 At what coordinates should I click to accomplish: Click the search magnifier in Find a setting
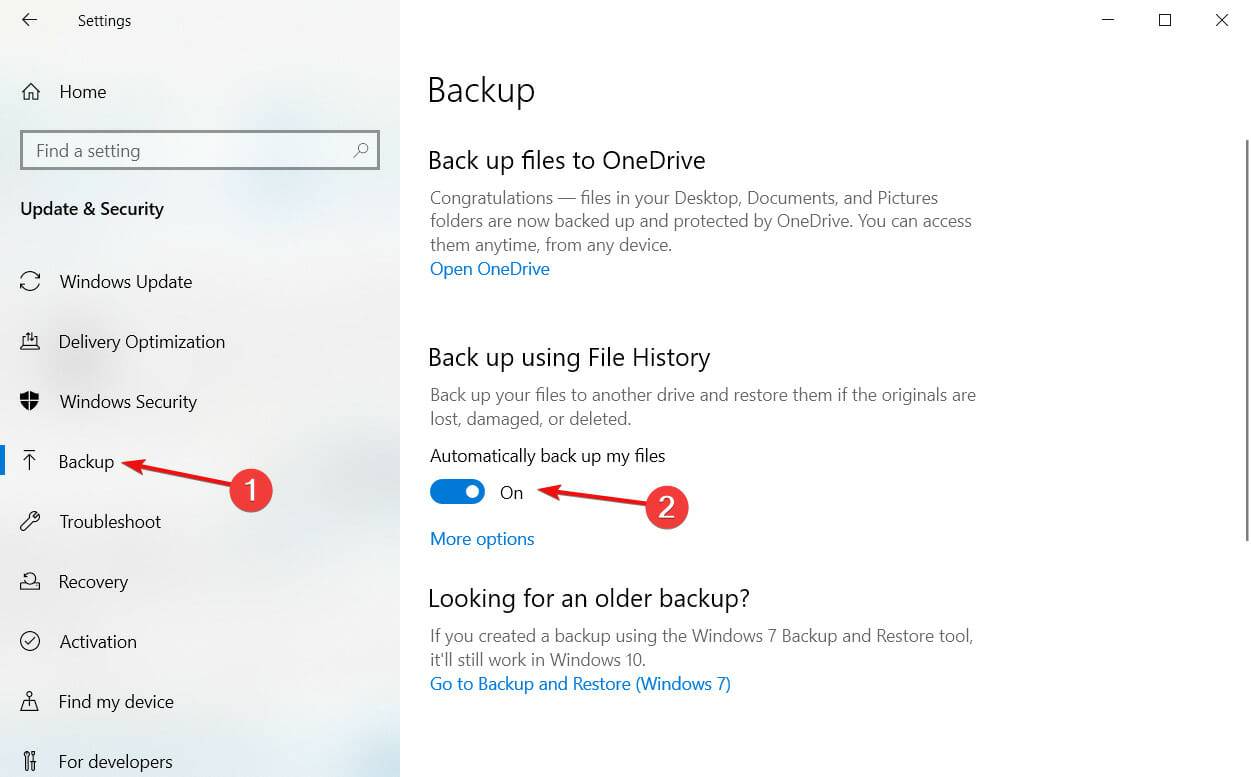pos(360,150)
